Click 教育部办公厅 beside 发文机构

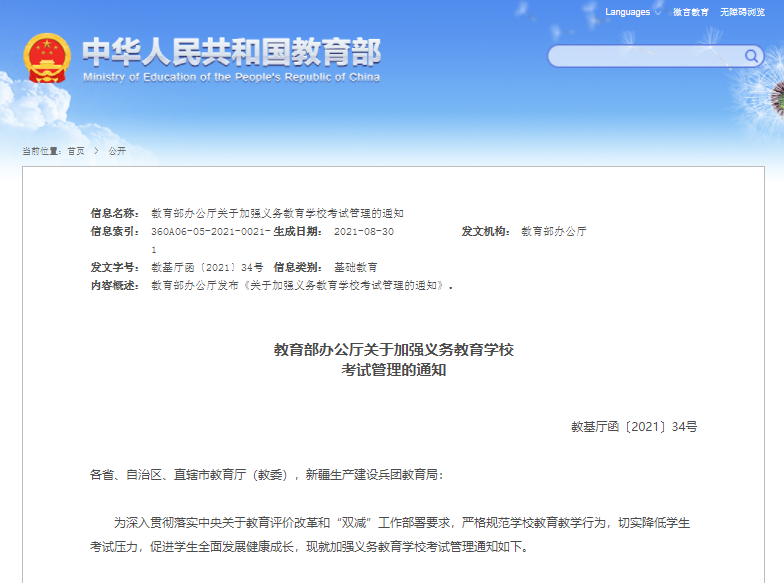(554, 231)
